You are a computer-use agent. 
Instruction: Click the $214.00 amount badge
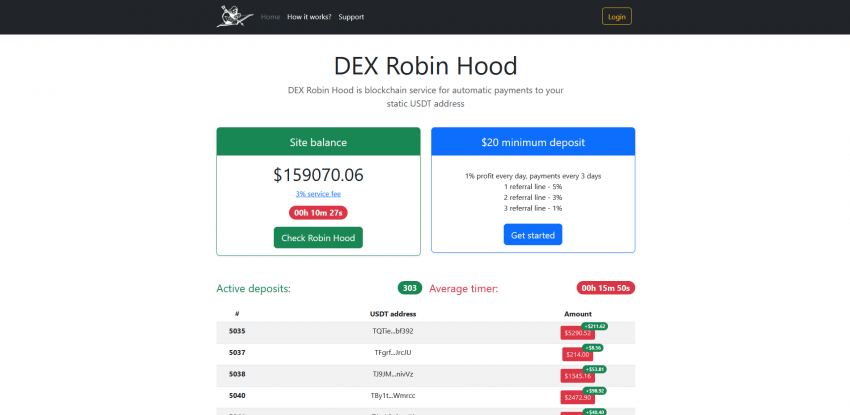pos(577,354)
